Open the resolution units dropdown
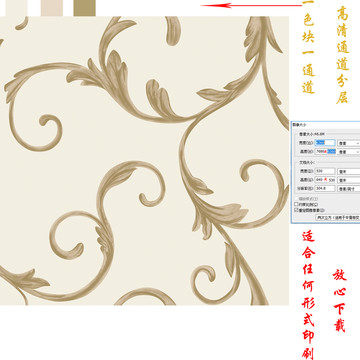The image size is (360, 360). (349, 189)
